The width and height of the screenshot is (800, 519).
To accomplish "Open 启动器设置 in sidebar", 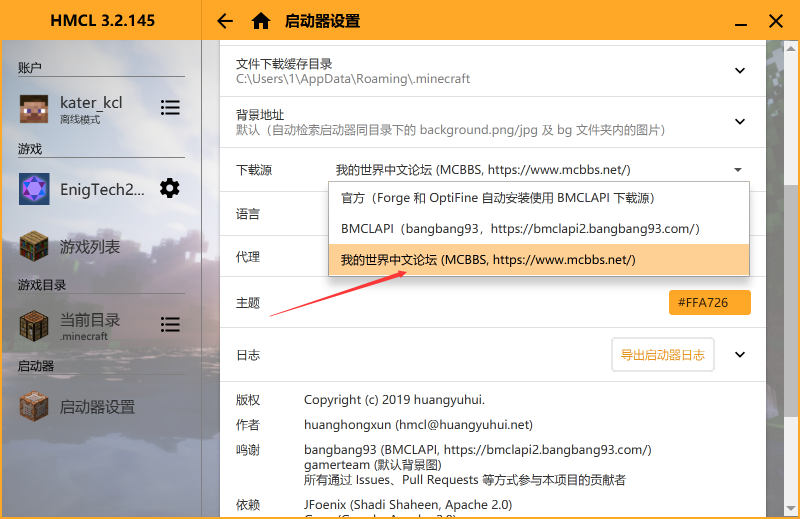I will pyautogui.click(x=97, y=407).
